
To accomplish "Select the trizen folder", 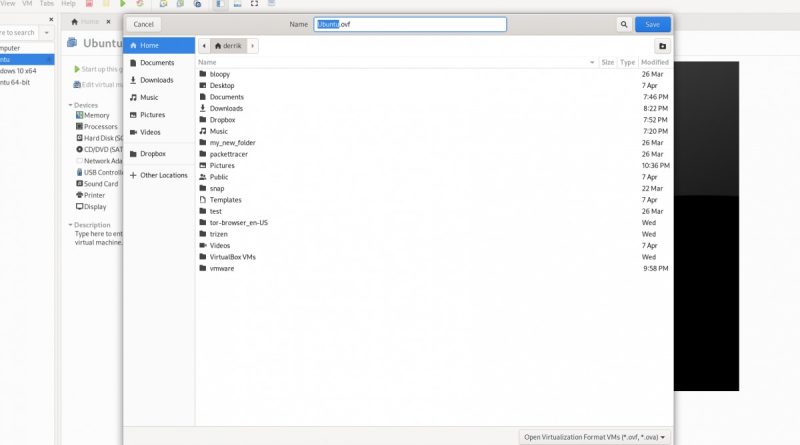I will coord(434,234).
